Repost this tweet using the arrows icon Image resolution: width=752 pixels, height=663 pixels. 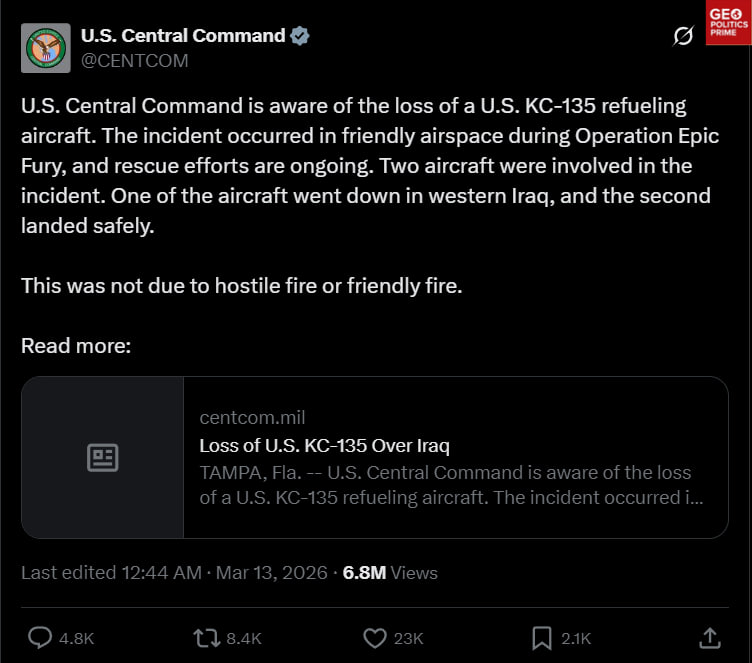coord(205,637)
